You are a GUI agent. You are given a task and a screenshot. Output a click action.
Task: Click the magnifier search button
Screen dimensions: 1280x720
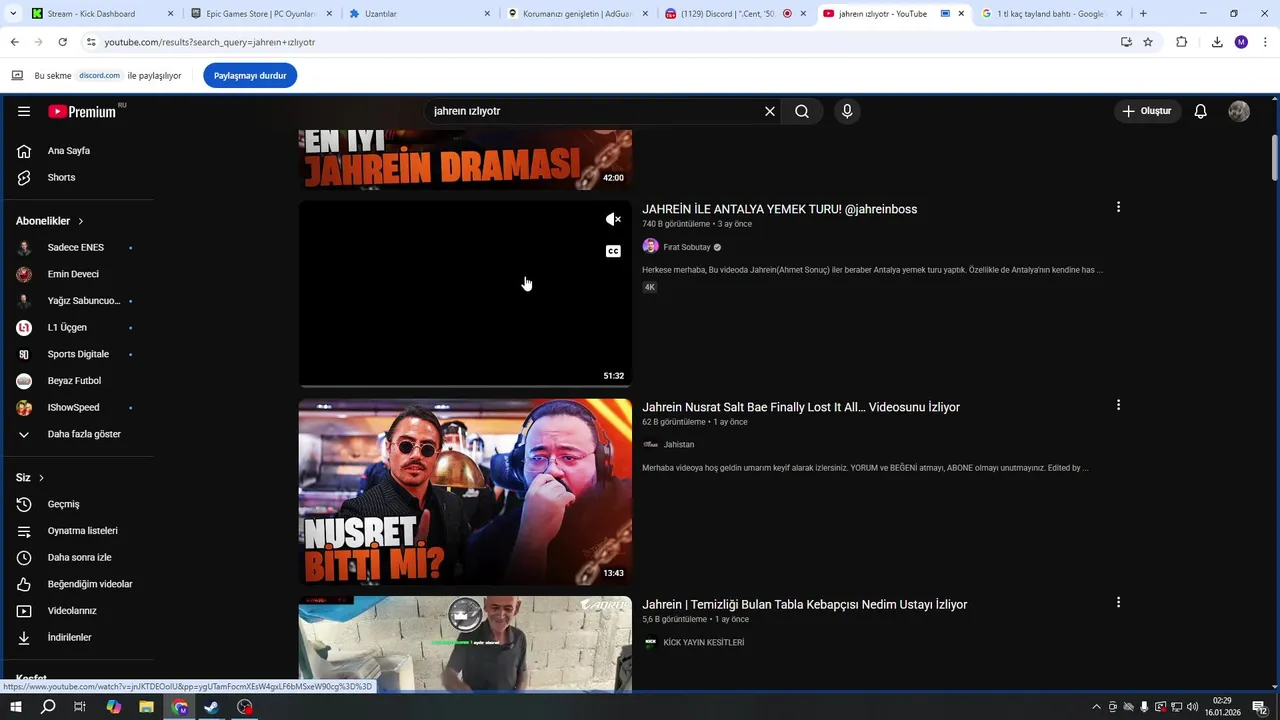tap(802, 111)
